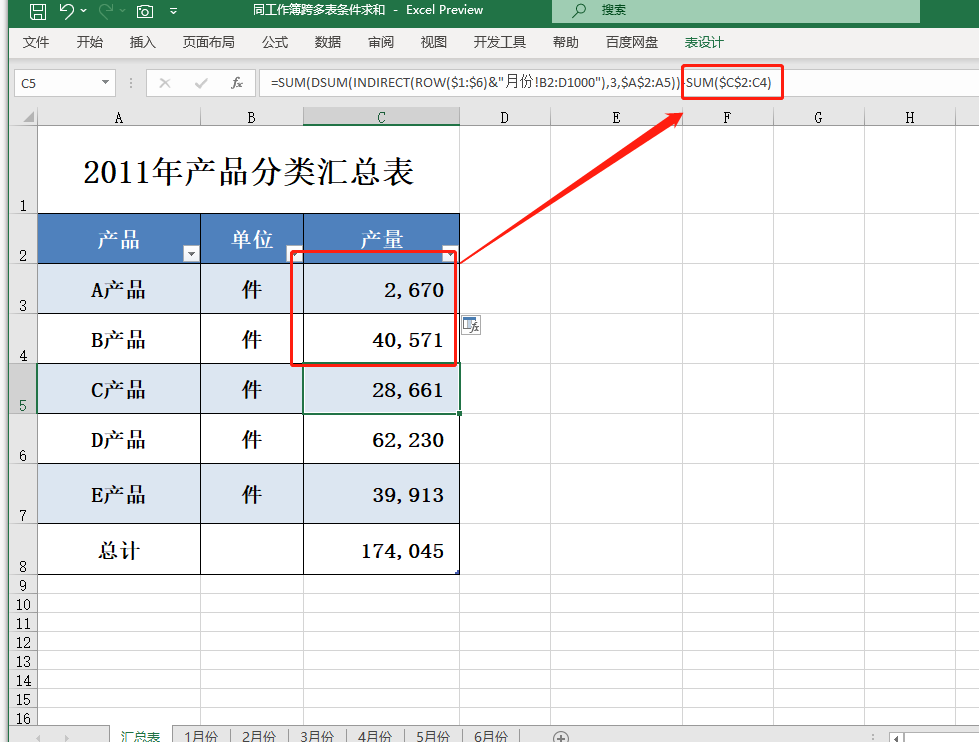Screen dimensions: 979x742
Task: Open the 帮助 tab
Action: pyautogui.click(x=566, y=42)
